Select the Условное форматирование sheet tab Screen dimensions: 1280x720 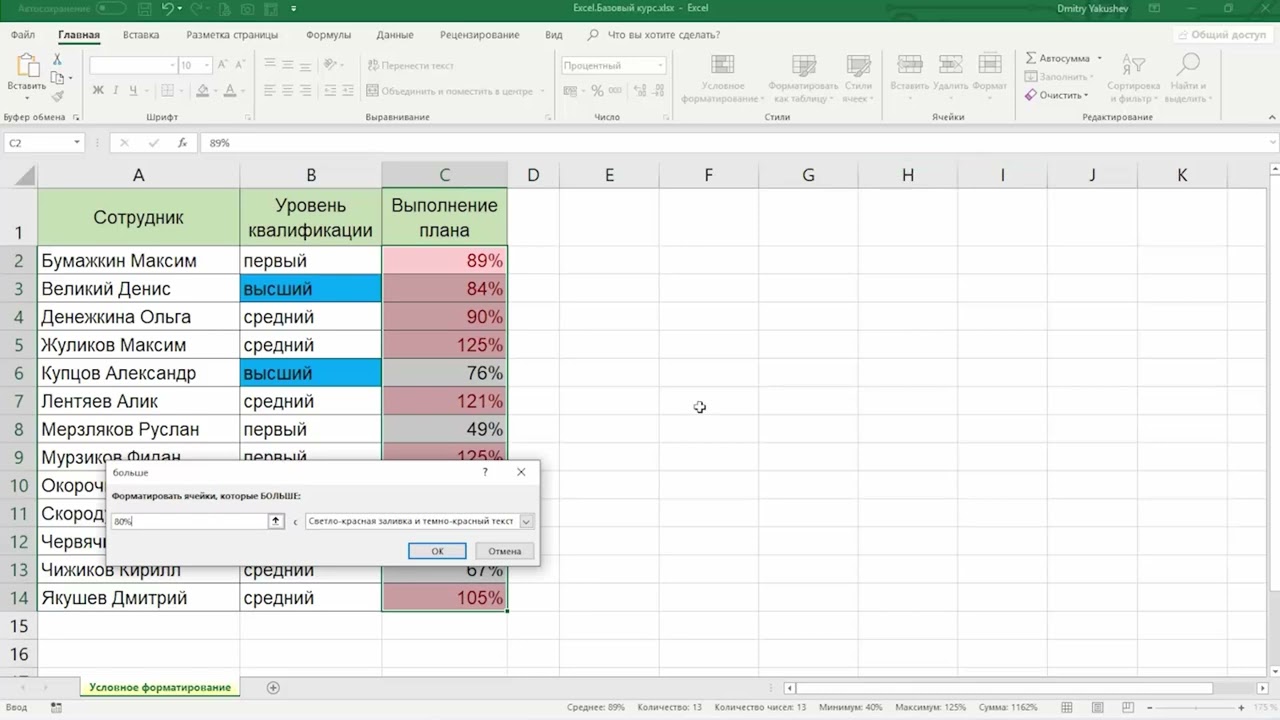click(x=160, y=687)
